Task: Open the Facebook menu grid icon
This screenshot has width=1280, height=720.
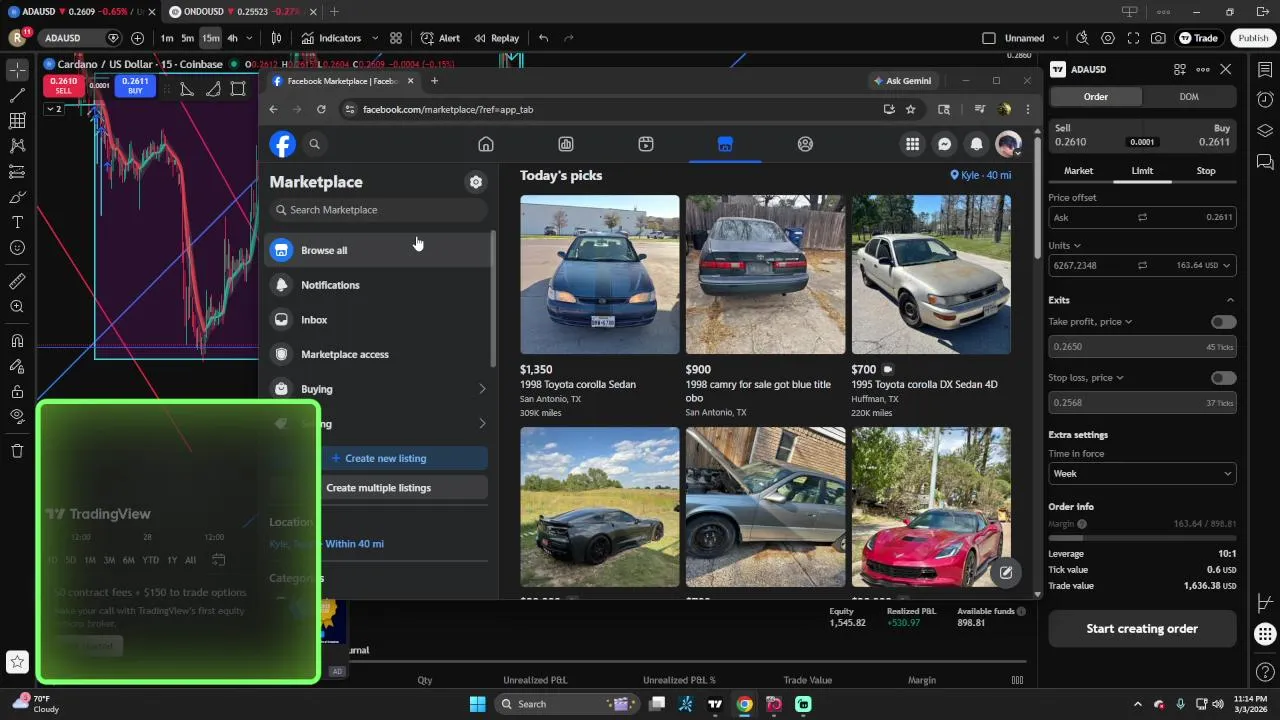Action: (912, 144)
